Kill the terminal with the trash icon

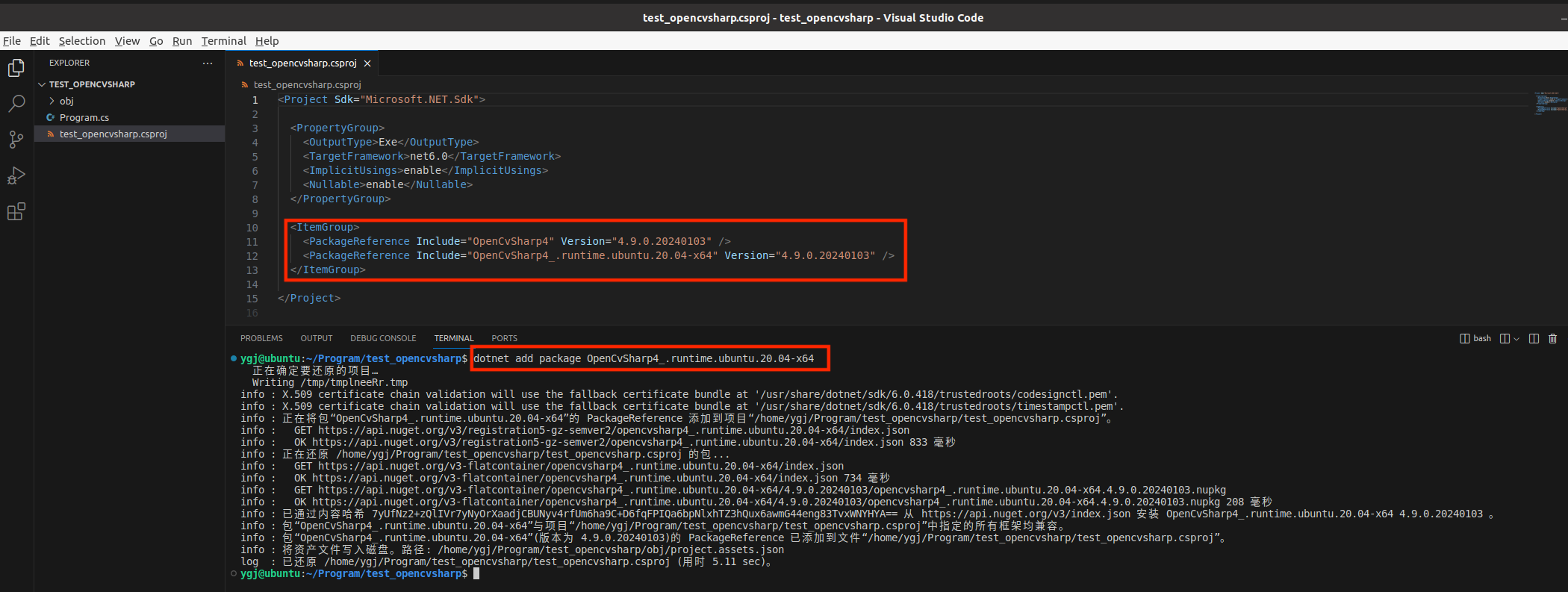click(x=1553, y=339)
